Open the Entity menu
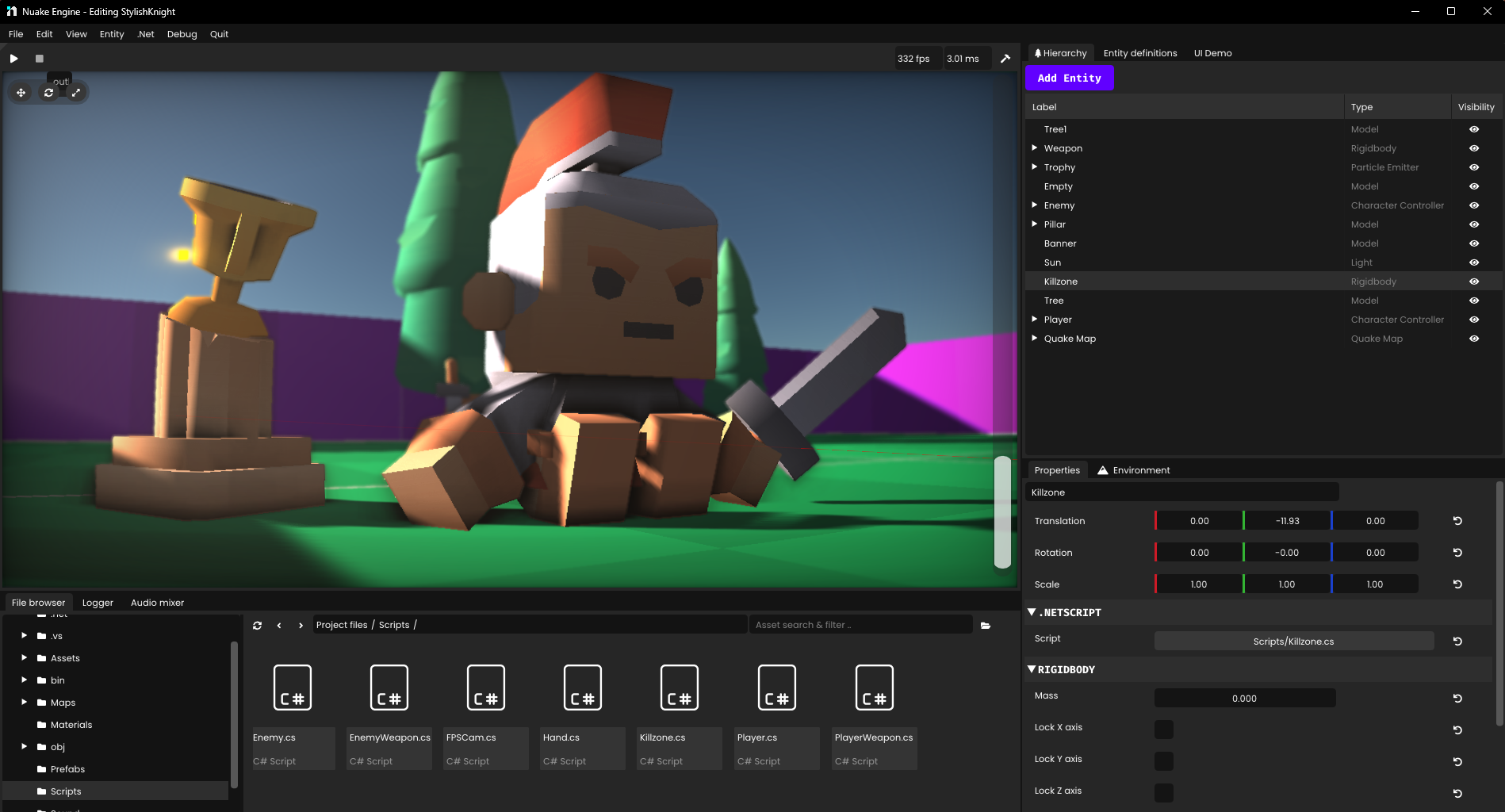This screenshot has width=1505, height=812. tap(112, 34)
